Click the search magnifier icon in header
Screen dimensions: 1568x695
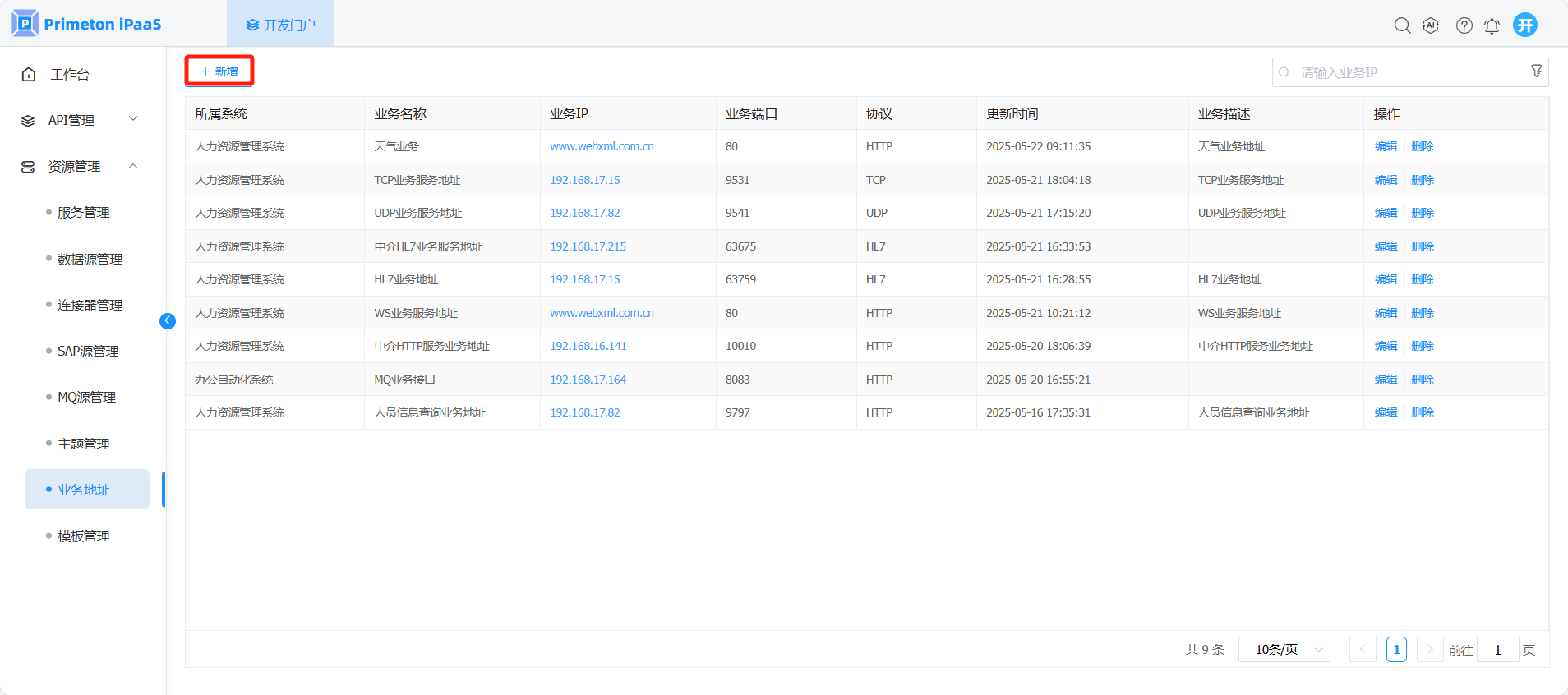tap(1402, 25)
